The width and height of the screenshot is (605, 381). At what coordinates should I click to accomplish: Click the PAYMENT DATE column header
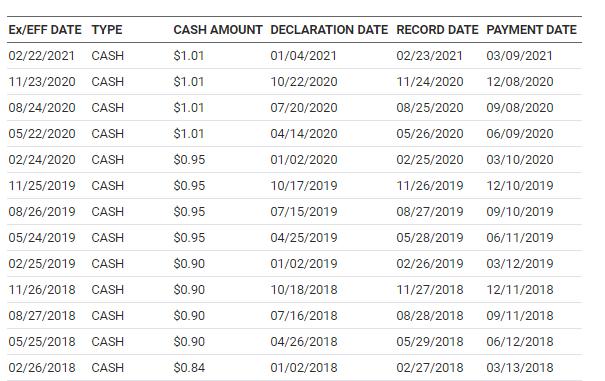coord(531,30)
